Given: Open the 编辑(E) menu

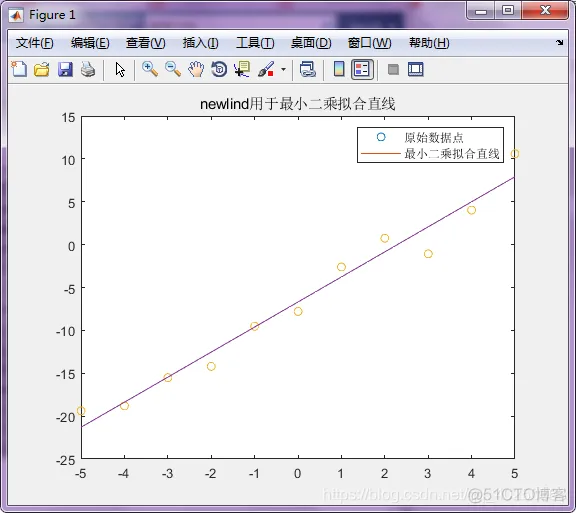Looking at the screenshot, I should (x=90, y=43).
